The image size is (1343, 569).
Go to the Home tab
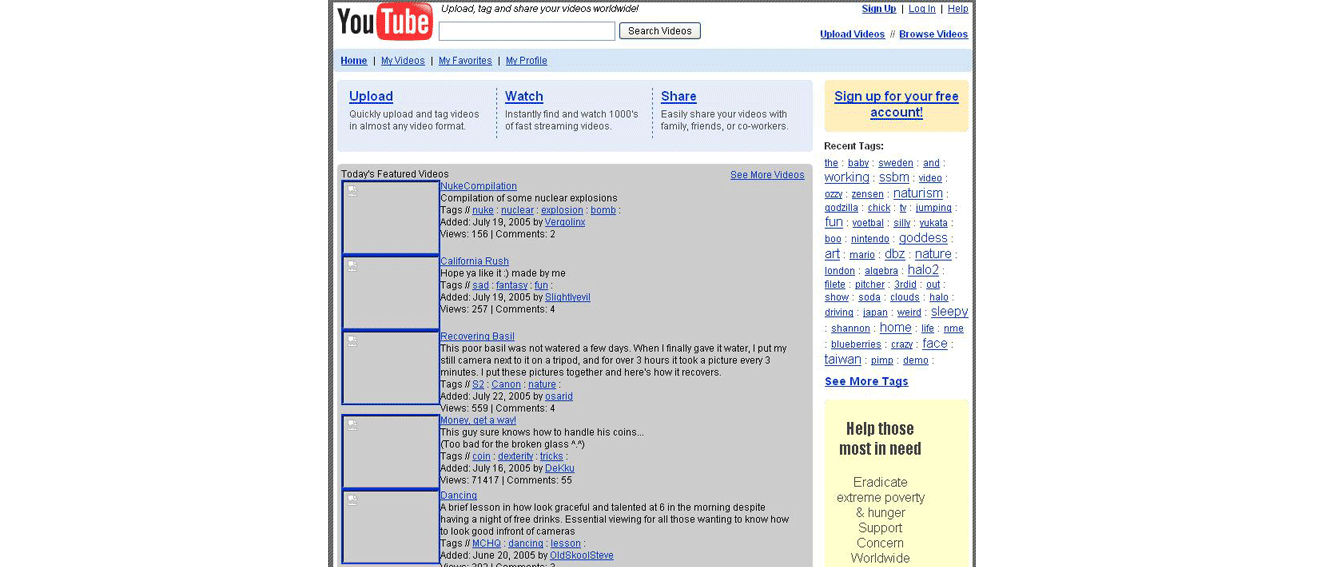(x=354, y=61)
